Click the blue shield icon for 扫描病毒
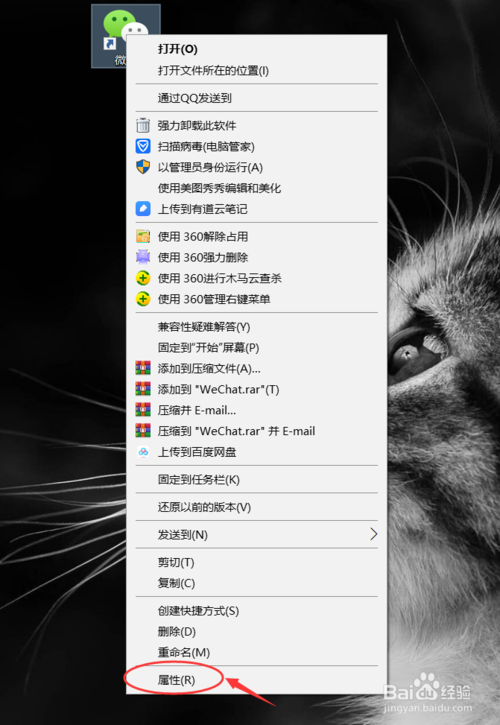Screen dimensions: 500x725 pos(143,147)
